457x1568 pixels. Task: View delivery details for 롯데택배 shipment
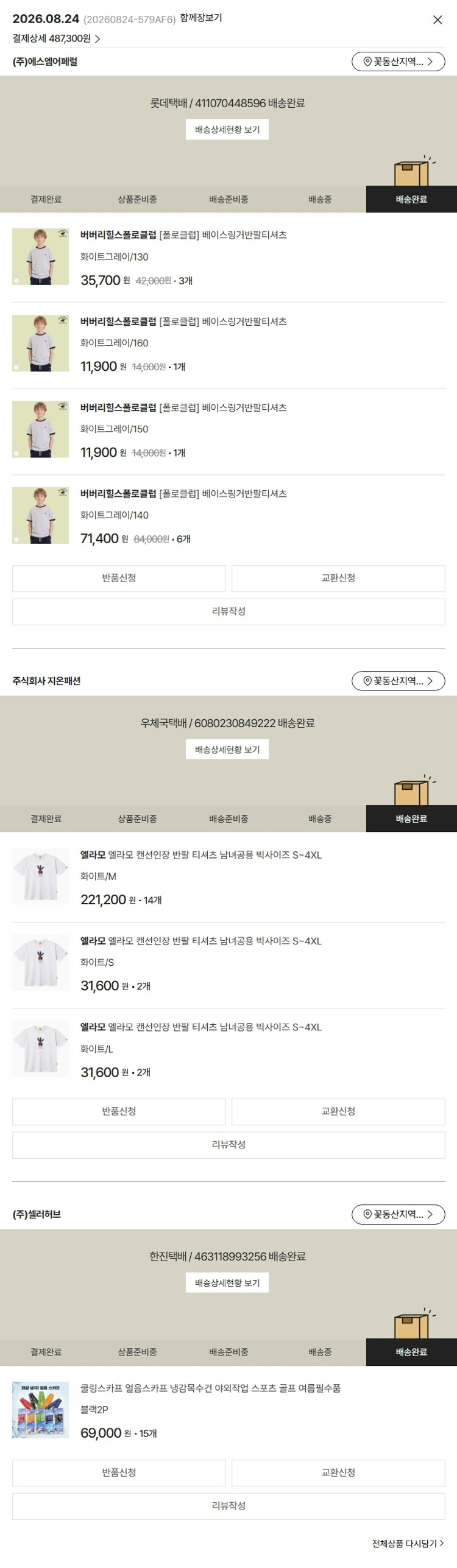pos(227,130)
